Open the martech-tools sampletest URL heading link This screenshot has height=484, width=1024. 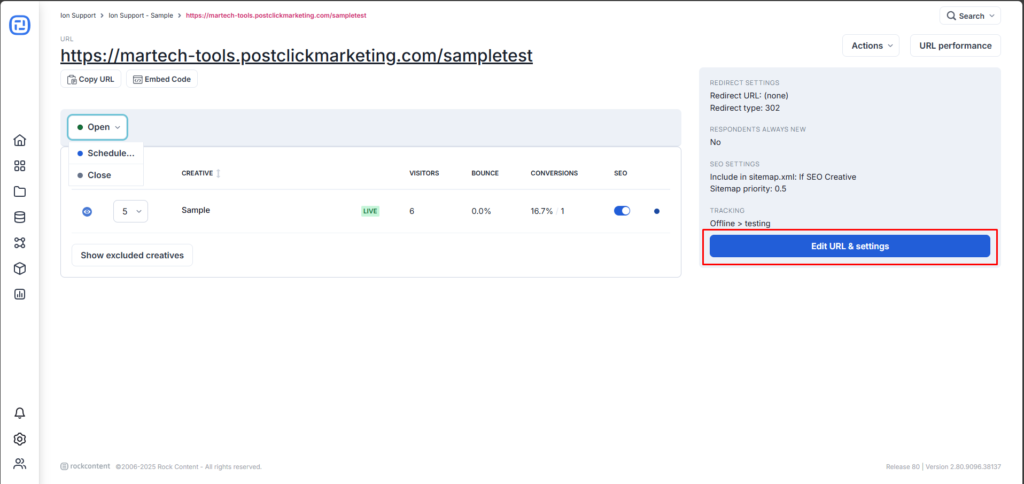click(296, 56)
